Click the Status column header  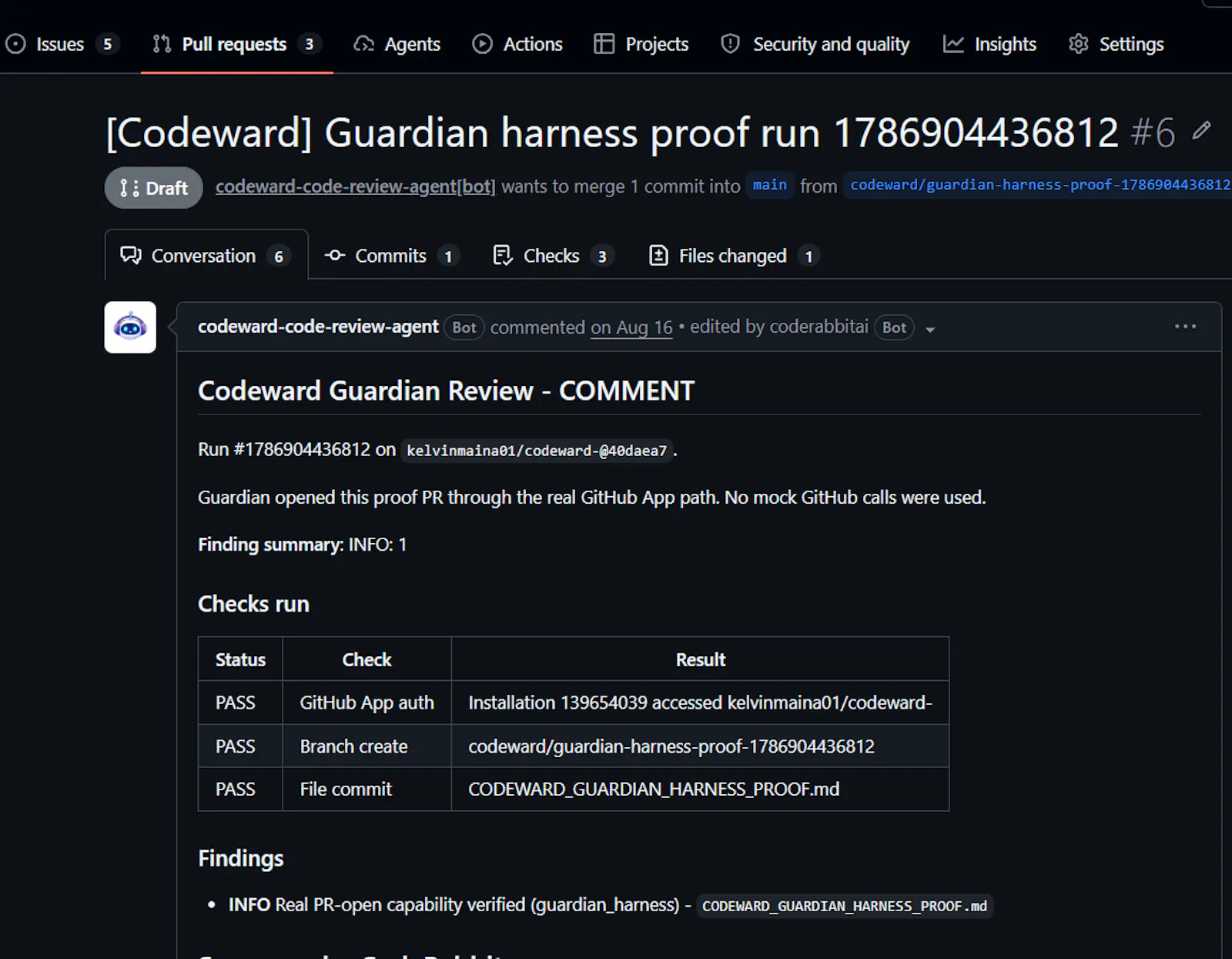point(240,659)
